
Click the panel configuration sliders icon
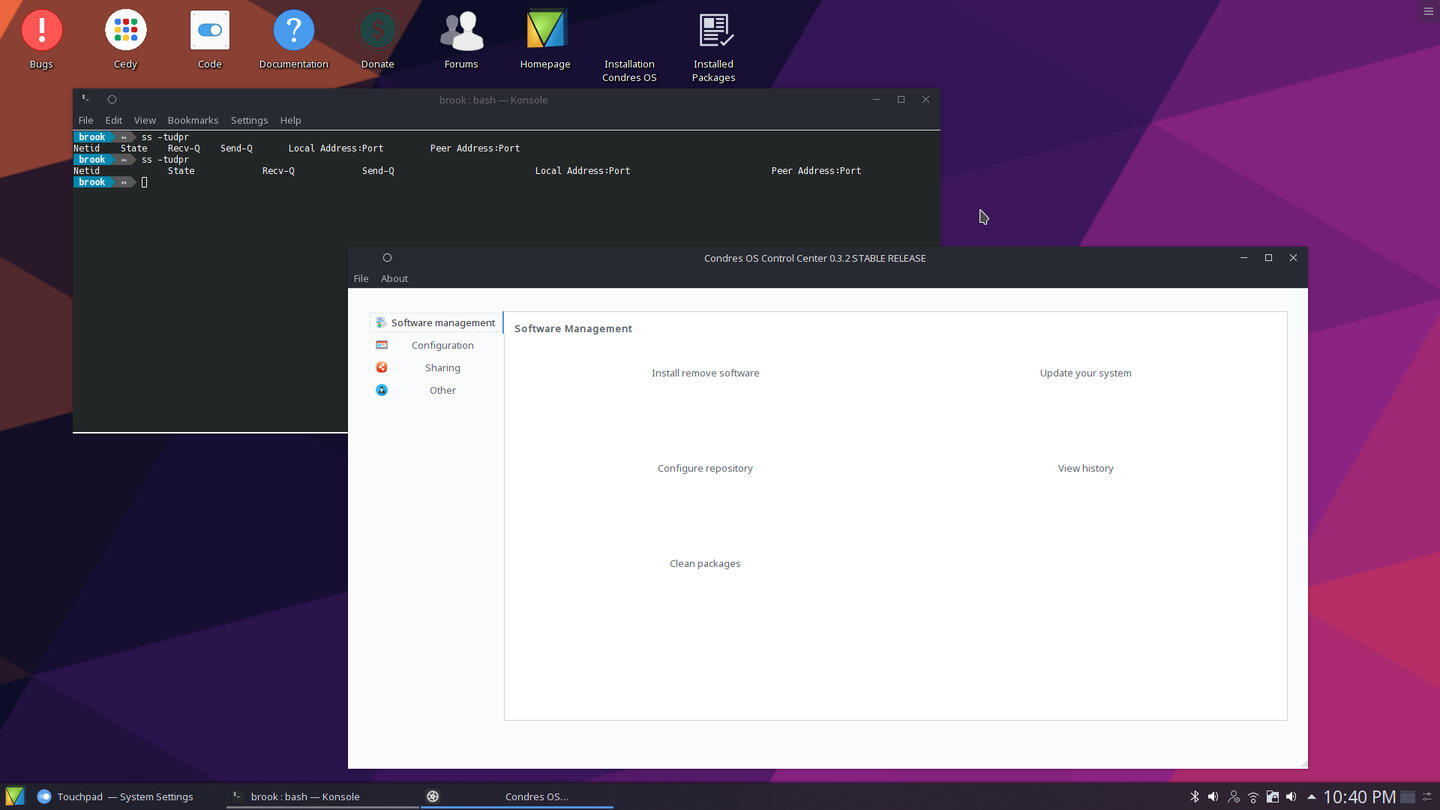tap(1428, 797)
